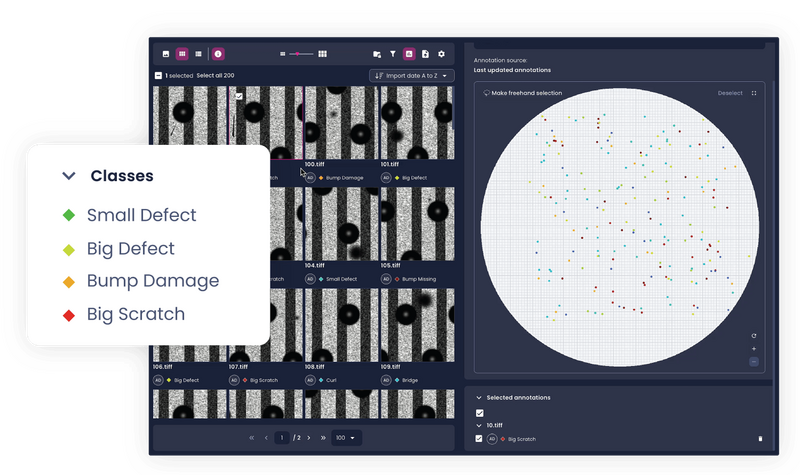800x475 pixels.
Task: Click the export file icon
Action: point(425,54)
